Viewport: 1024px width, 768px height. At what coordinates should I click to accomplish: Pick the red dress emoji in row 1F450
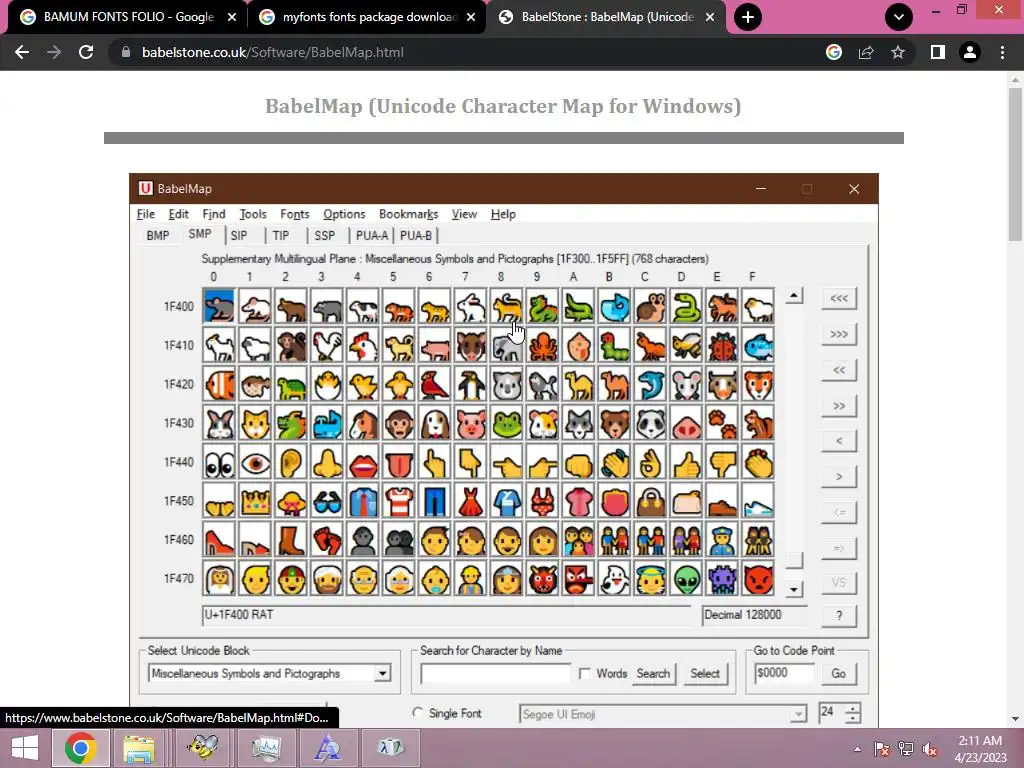coord(470,501)
